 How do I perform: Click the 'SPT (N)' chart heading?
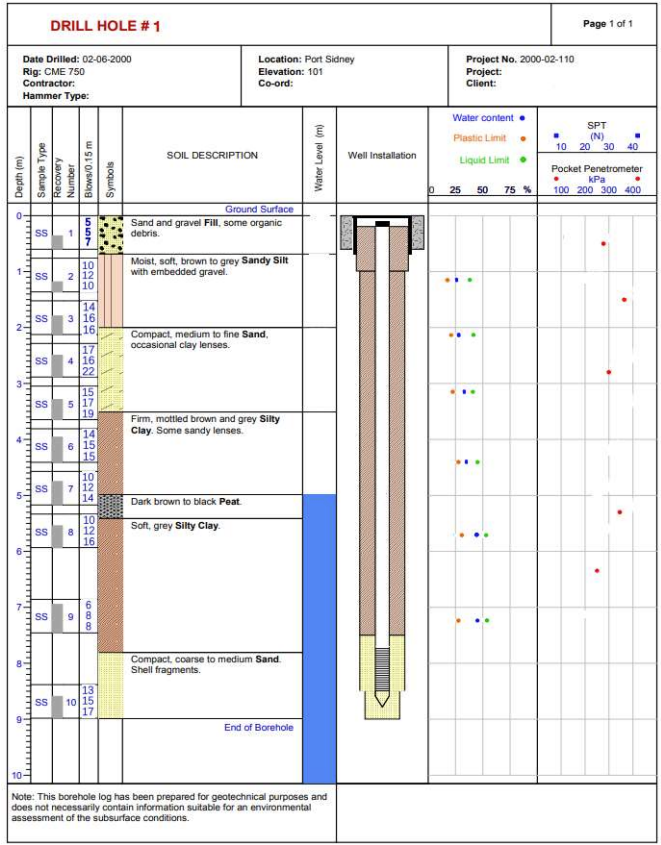pos(597,131)
